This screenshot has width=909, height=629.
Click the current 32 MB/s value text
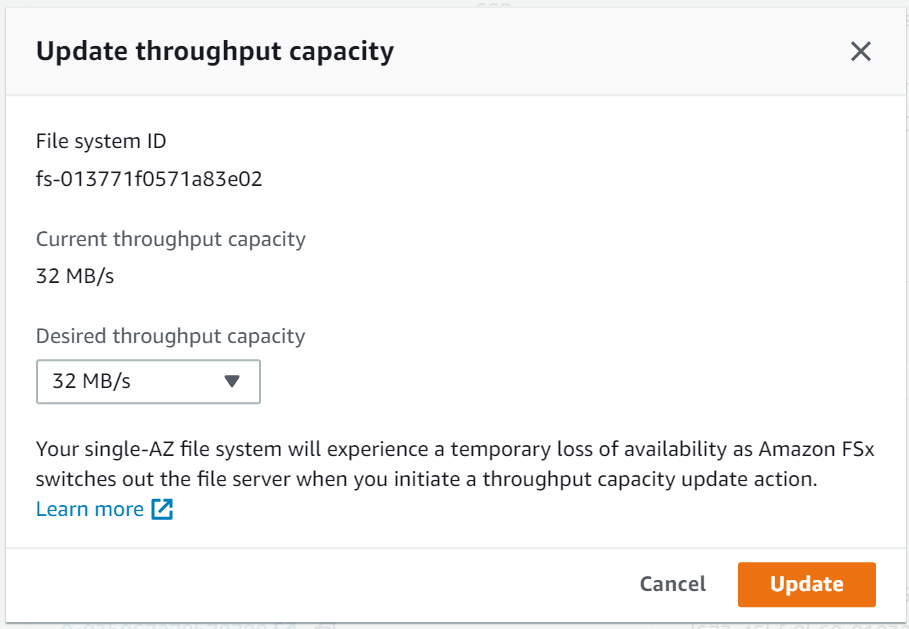click(75, 276)
